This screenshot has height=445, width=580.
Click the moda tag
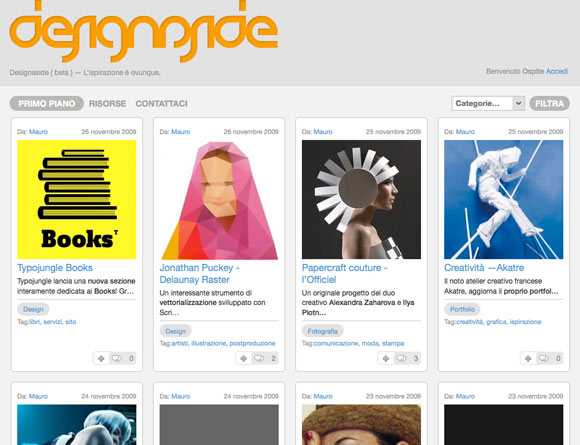coord(370,343)
